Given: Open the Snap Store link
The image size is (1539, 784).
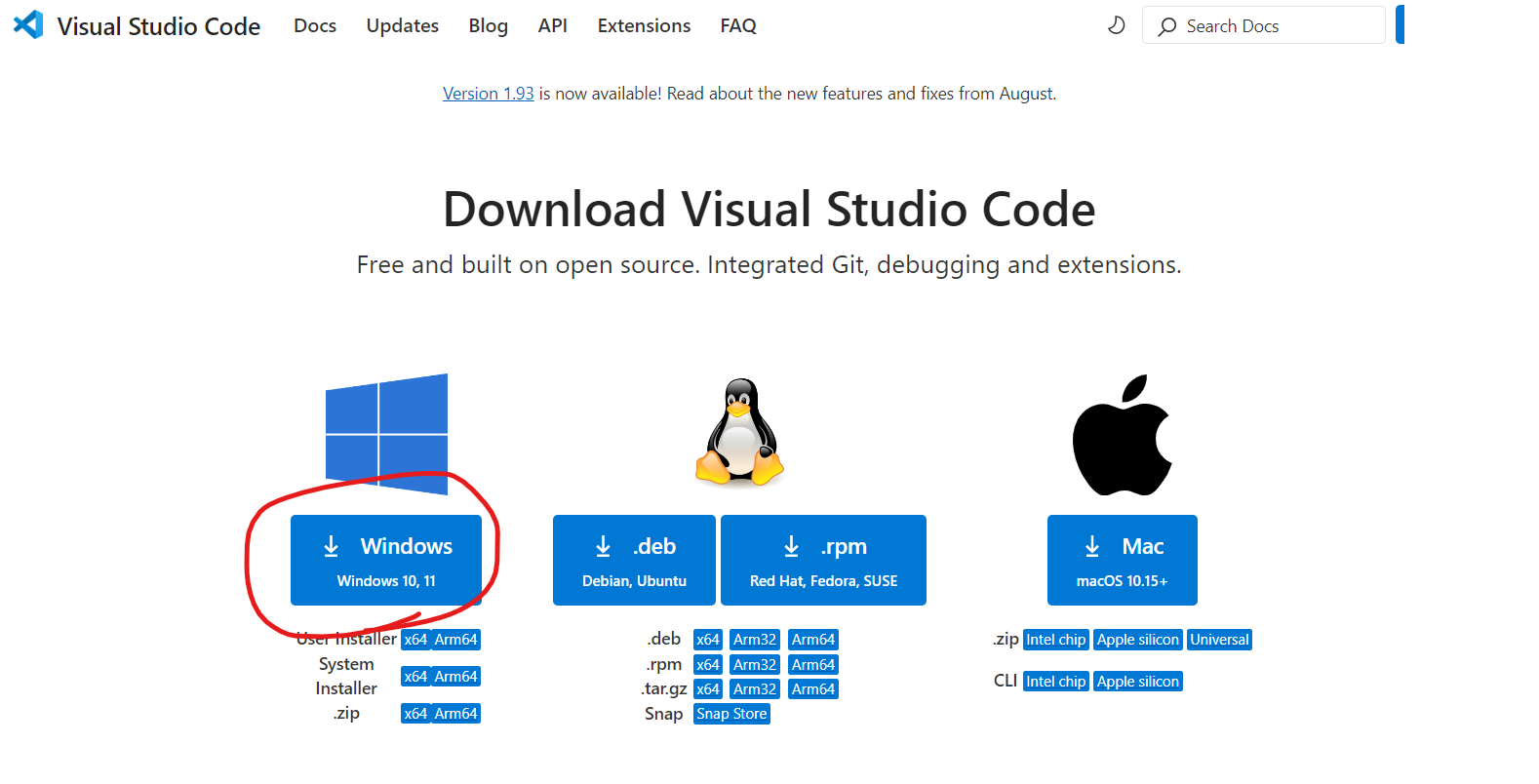Looking at the screenshot, I should 731,714.
